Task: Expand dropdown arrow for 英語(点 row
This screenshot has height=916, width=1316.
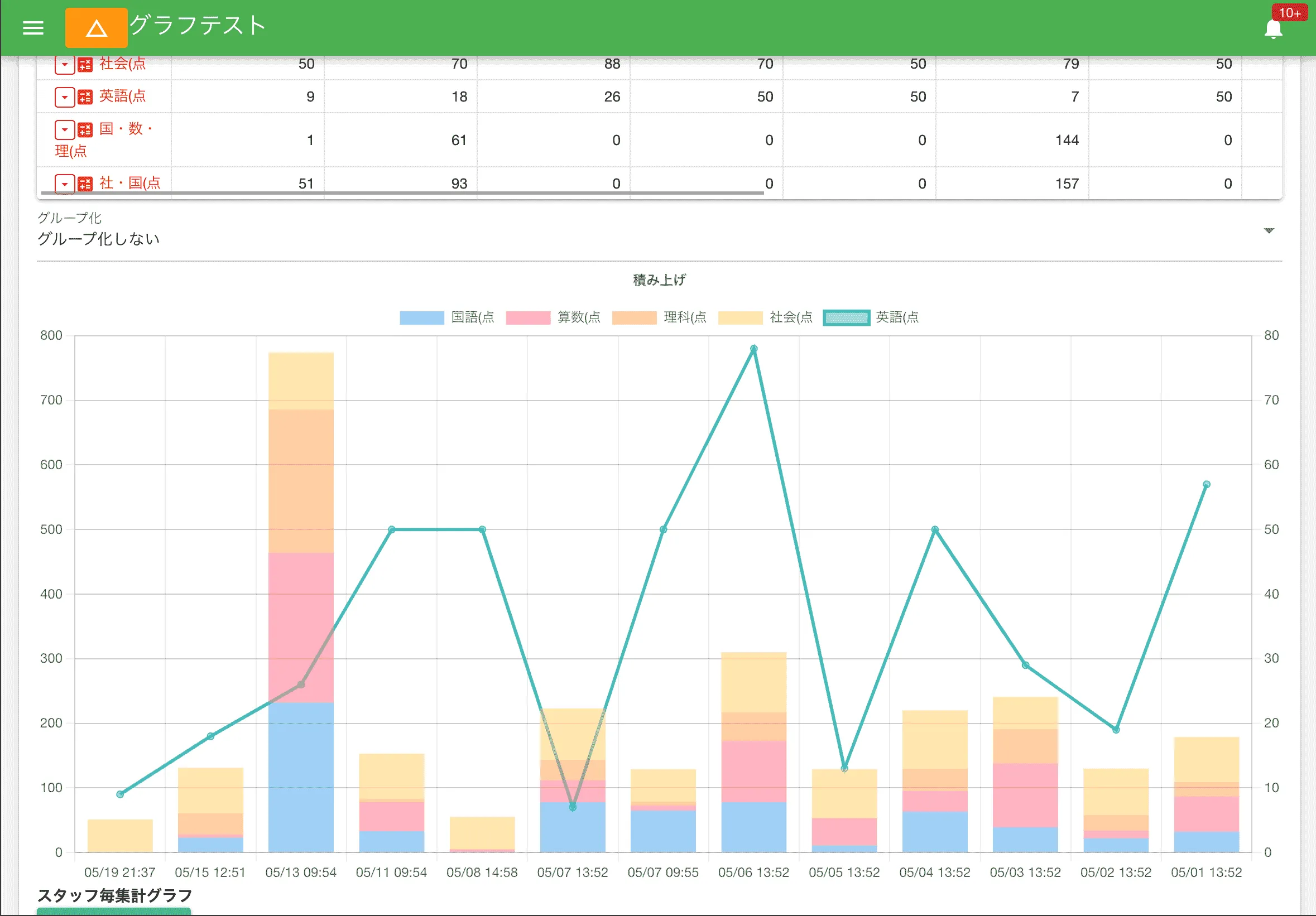Action: [65, 97]
